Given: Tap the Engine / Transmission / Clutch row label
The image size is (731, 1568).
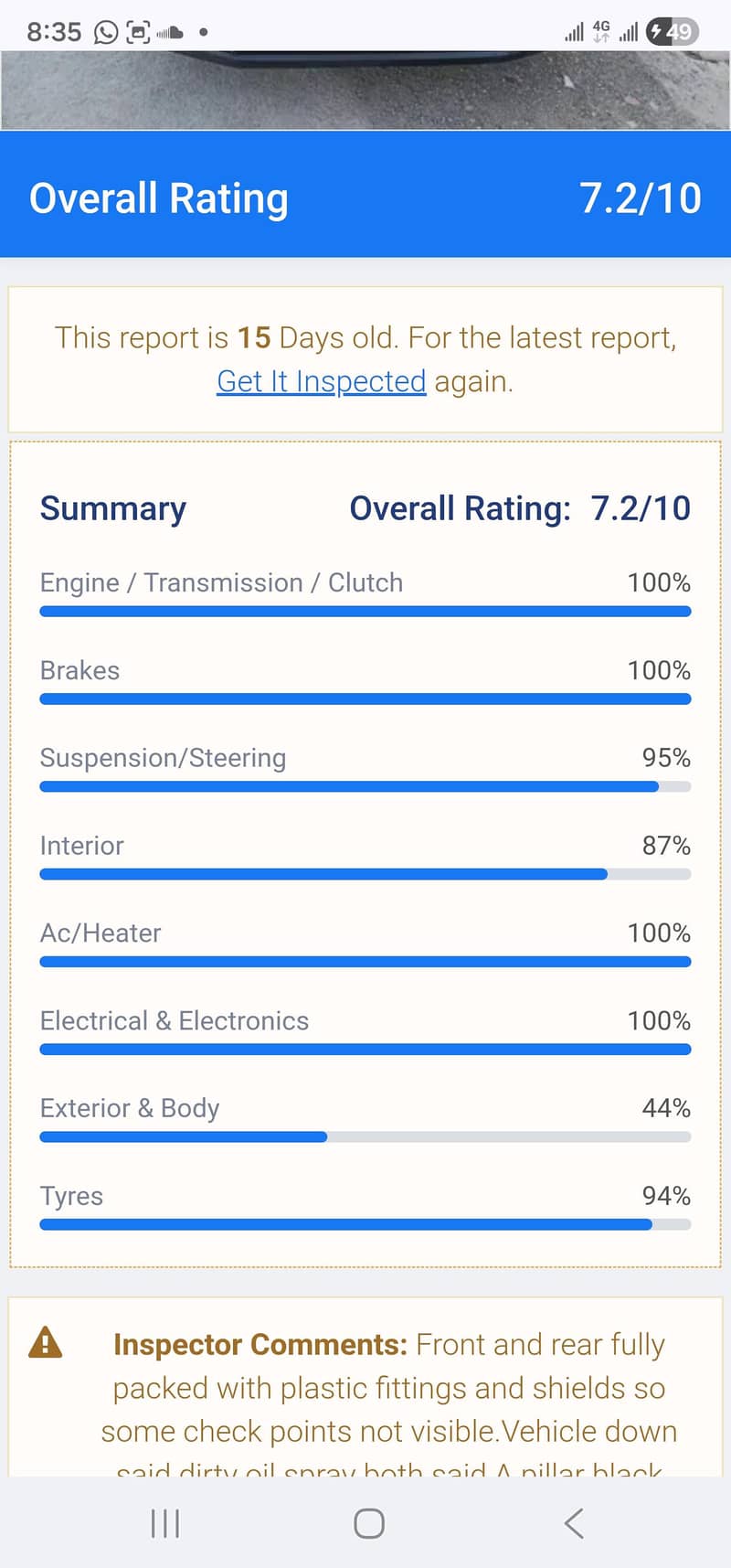Looking at the screenshot, I should click(221, 582).
